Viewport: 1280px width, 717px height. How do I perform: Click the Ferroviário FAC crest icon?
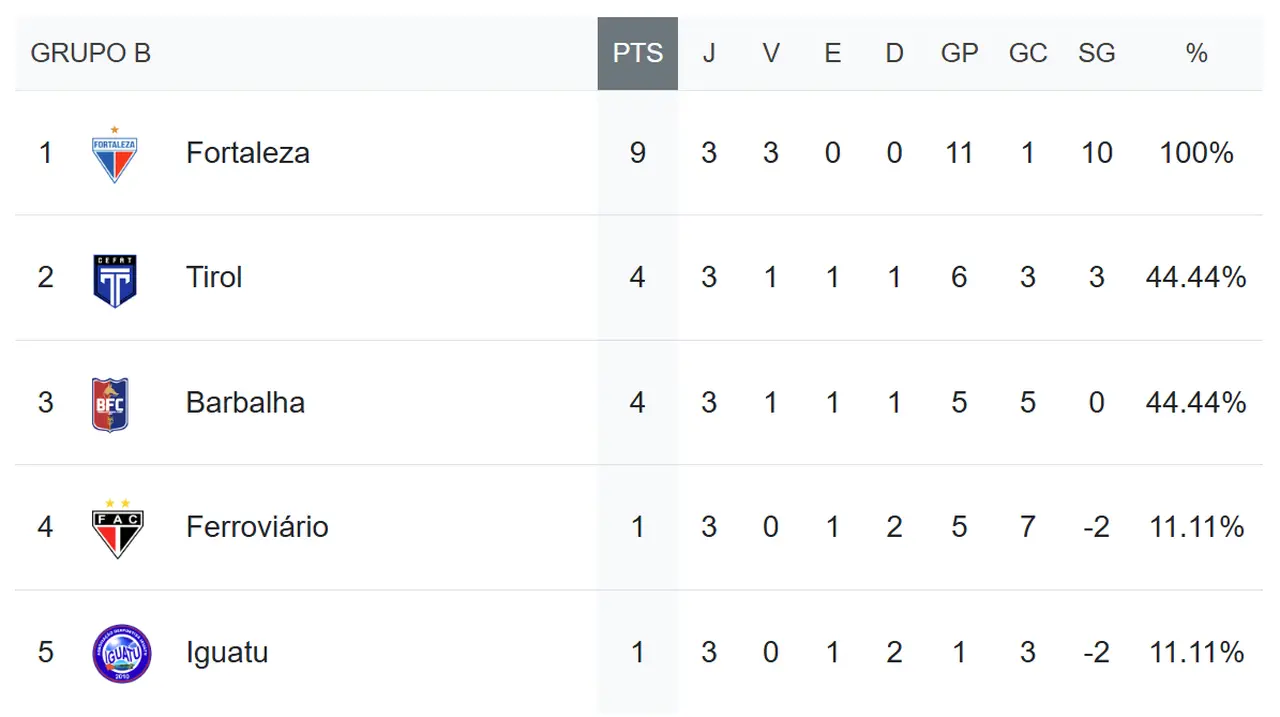[117, 528]
